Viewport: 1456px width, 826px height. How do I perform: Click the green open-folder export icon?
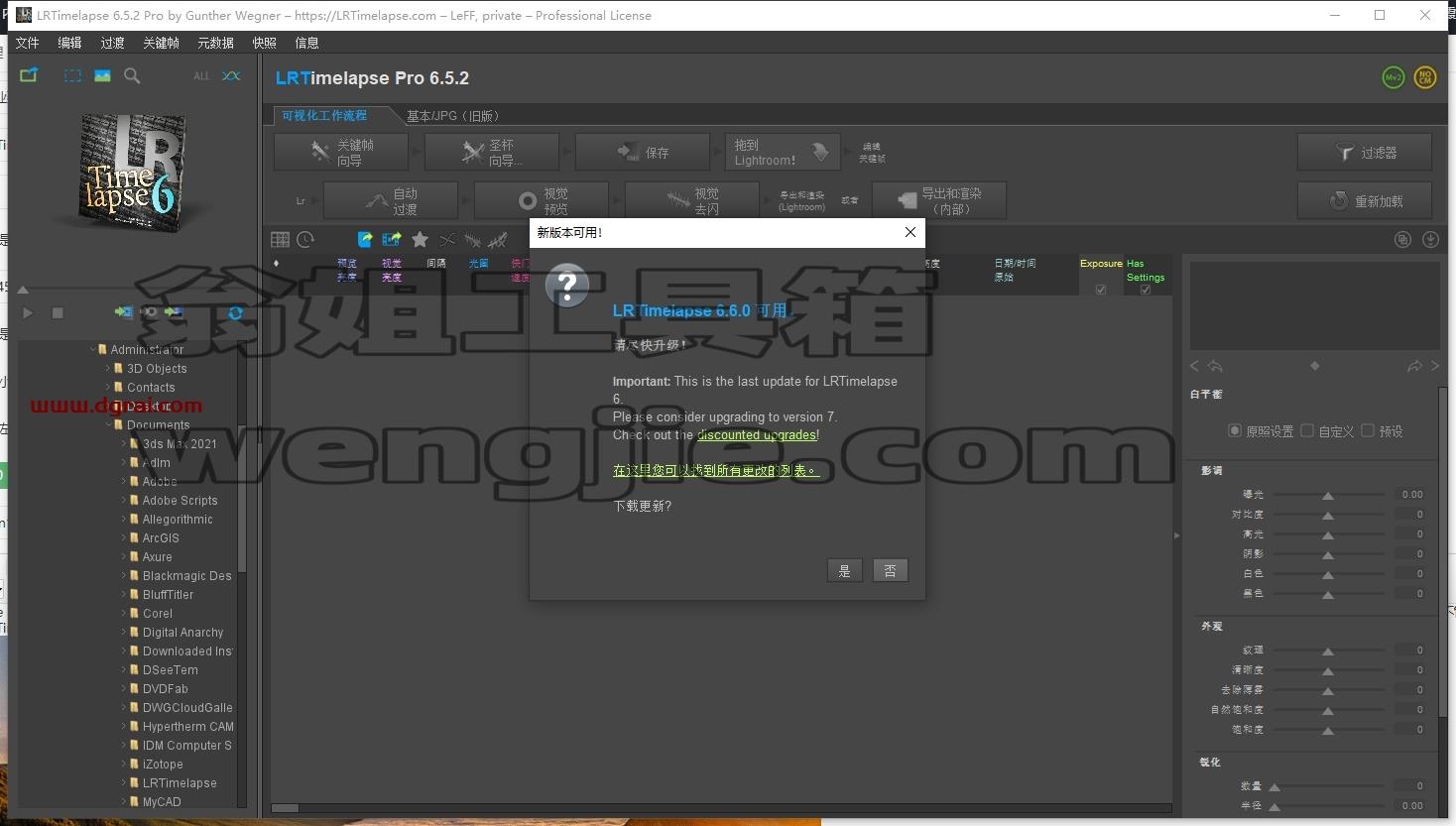click(29, 75)
